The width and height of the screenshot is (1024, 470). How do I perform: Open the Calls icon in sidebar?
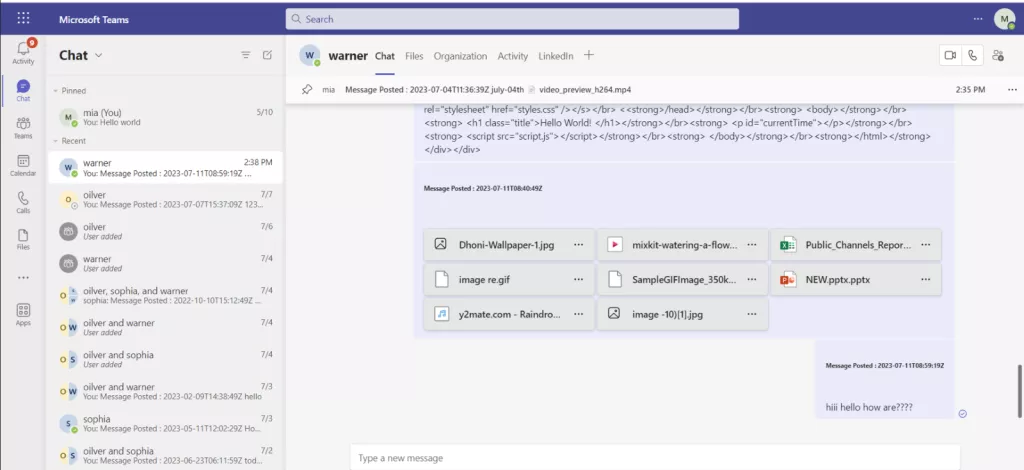click(23, 202)
